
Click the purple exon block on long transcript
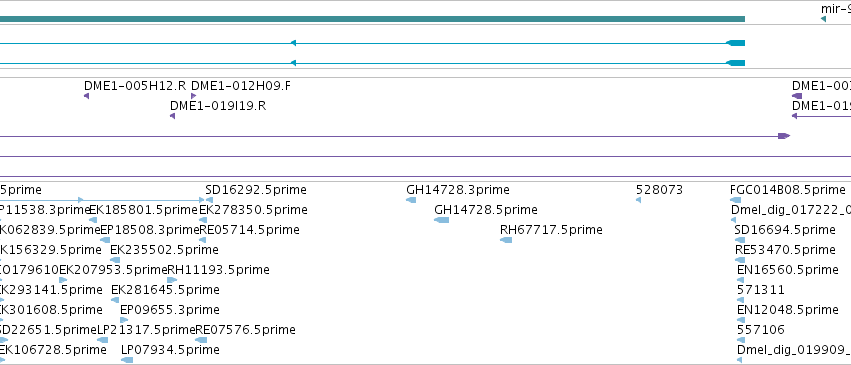(784, 136)
